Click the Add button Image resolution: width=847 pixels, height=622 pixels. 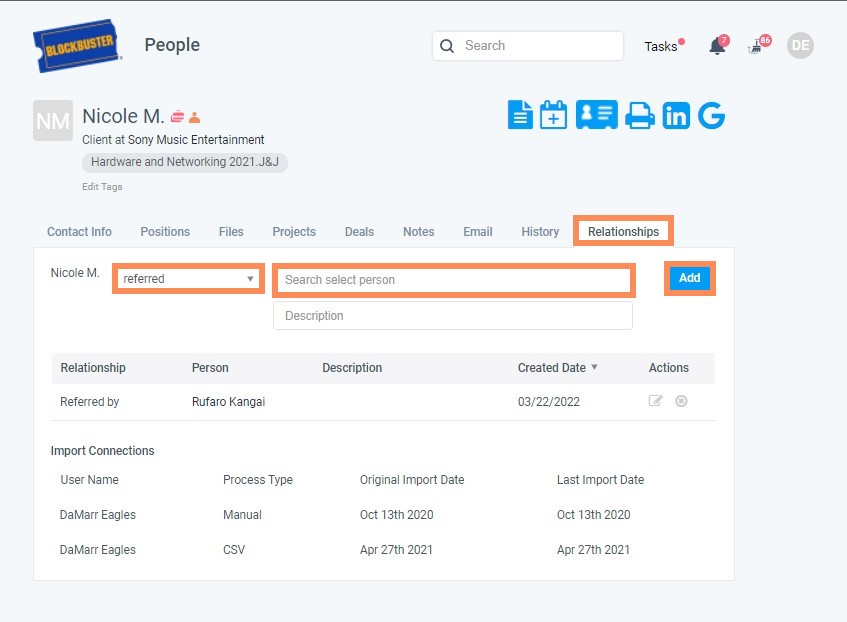tap(688, 278)
